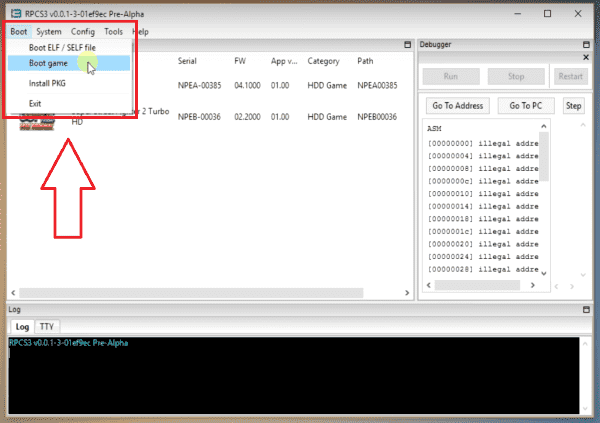The image size is (600, 423).
Task: Click path cell NPEA00385
Action: pos(377,85)
